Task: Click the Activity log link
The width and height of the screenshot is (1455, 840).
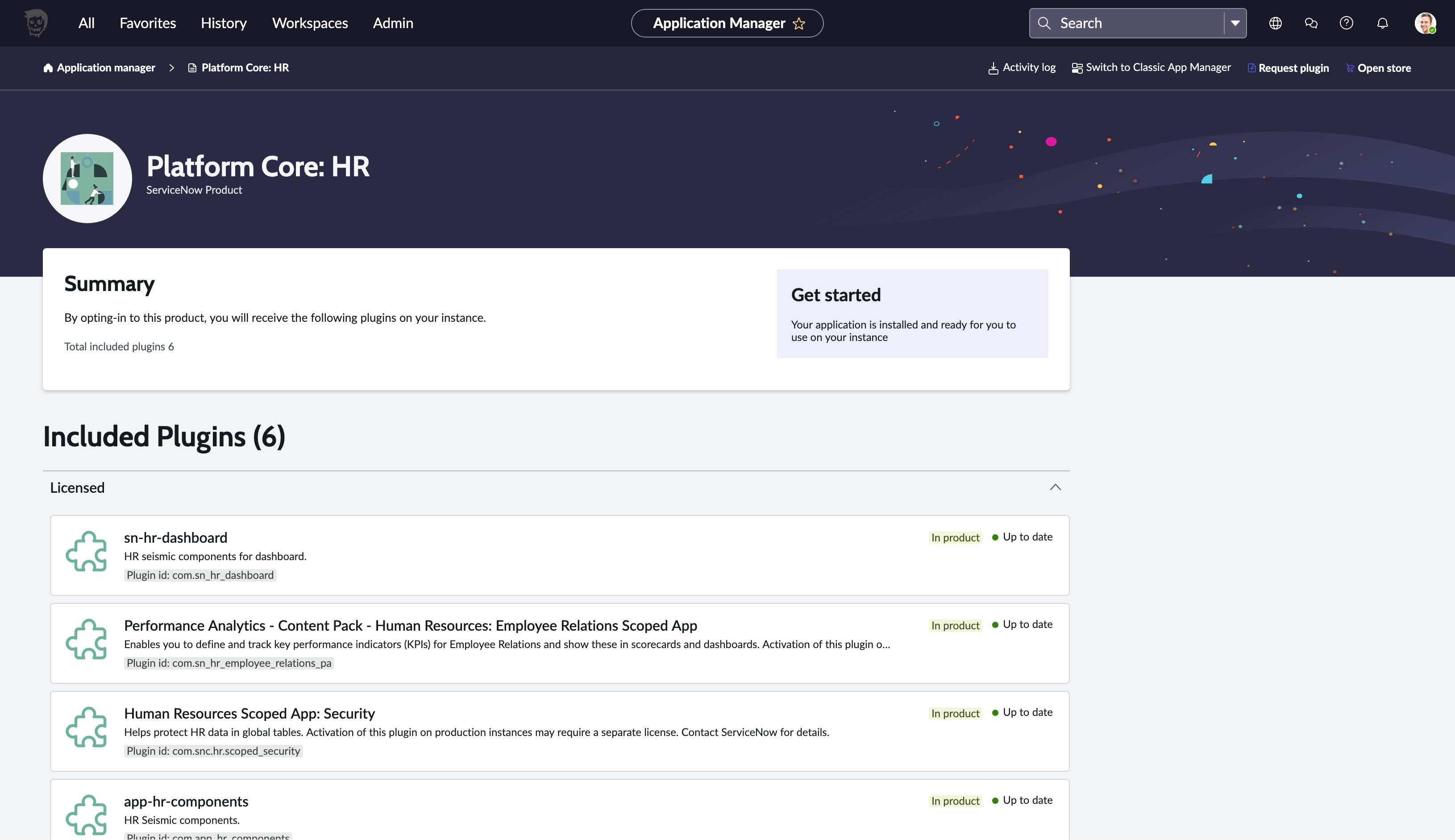Action: [1022, 67]
